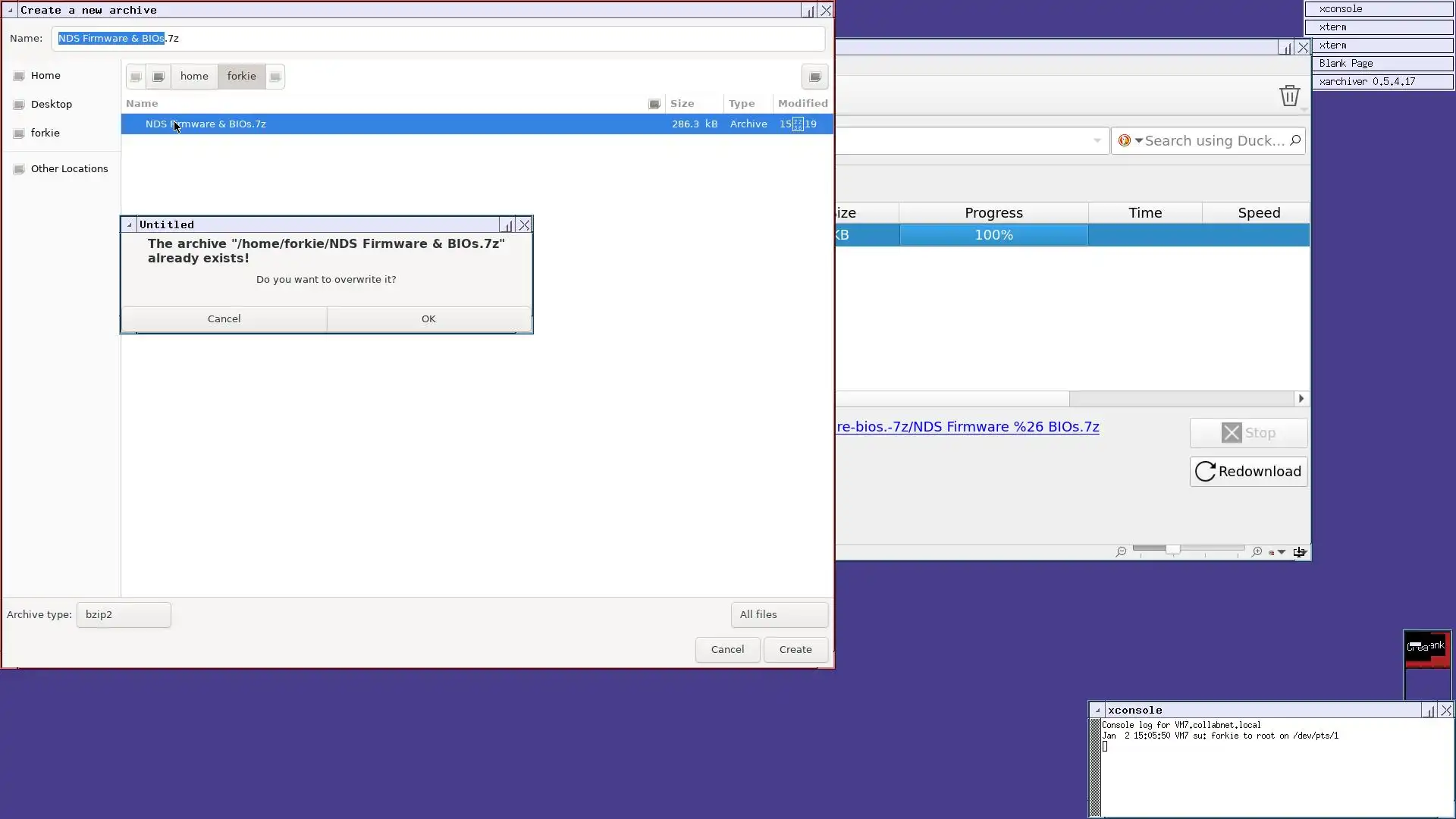
Task: Click the create folder icon at top right
Action: [814, 77]
